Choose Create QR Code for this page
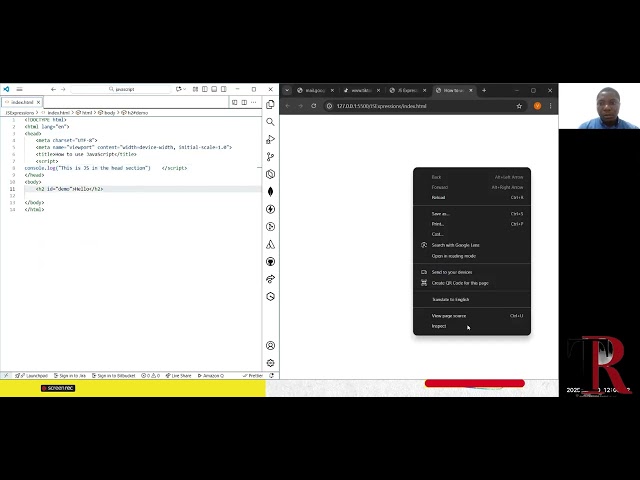This screenshot has width=640, height=480. point(472,283)
